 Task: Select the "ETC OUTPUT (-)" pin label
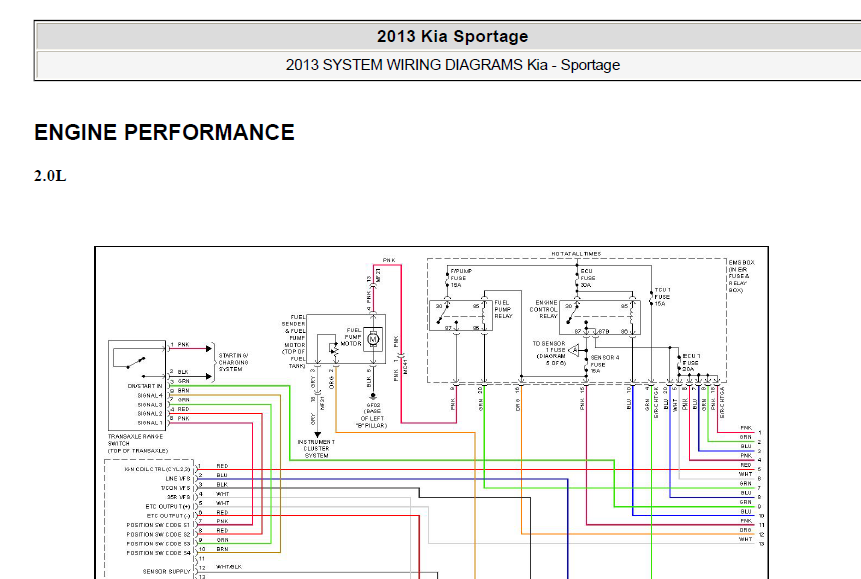168,516
